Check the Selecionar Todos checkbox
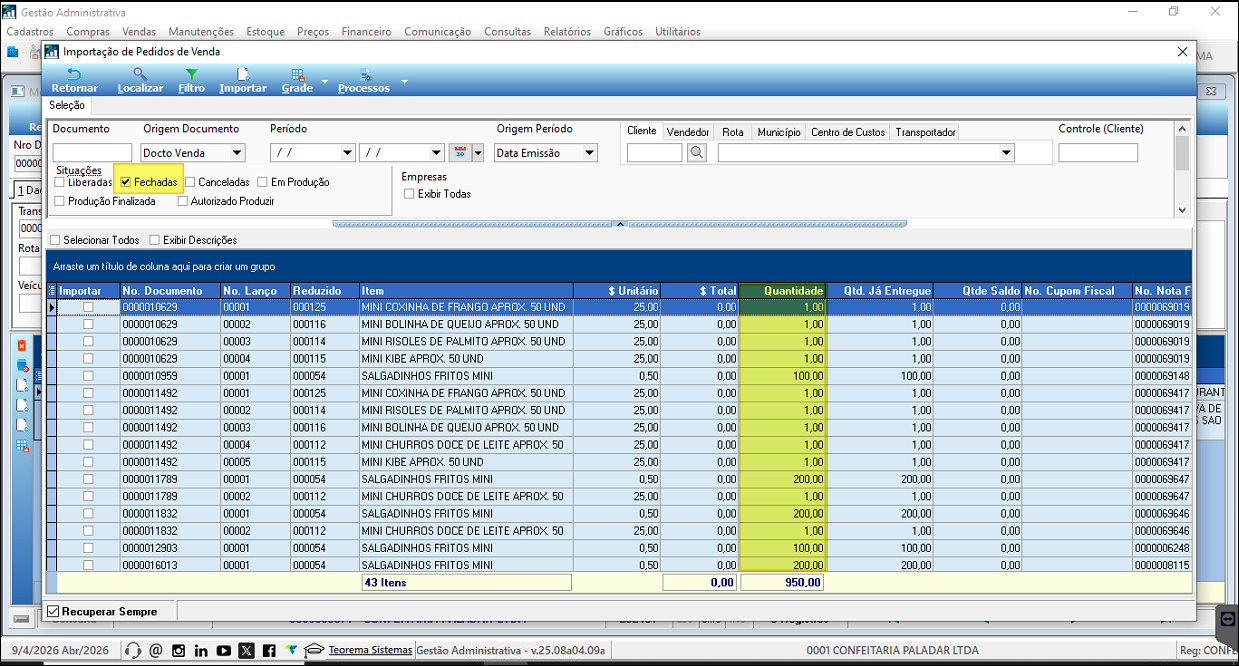1239x666 pixels. 56,240
